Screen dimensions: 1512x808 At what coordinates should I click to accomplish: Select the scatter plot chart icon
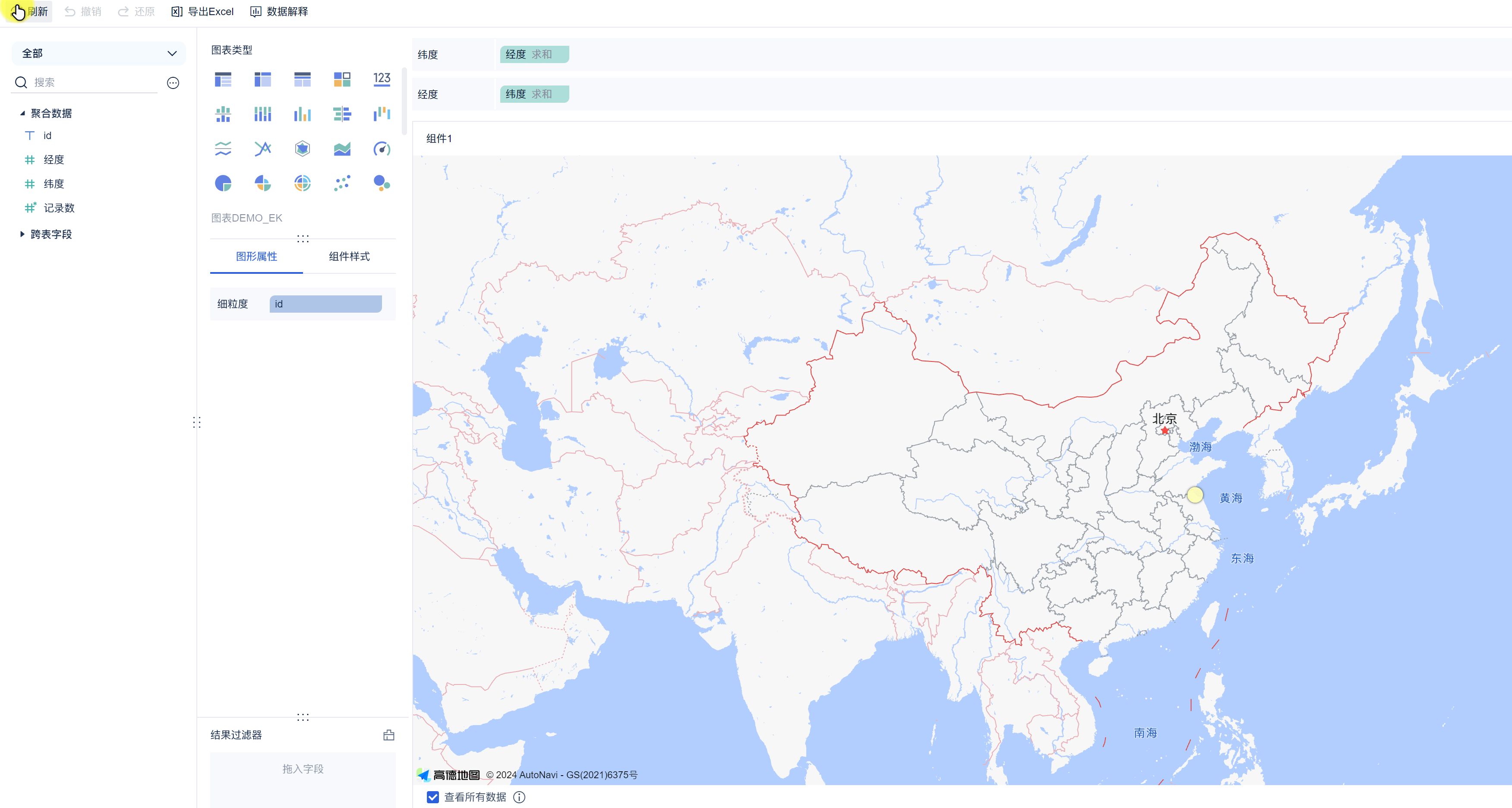[x=342, y=183]
